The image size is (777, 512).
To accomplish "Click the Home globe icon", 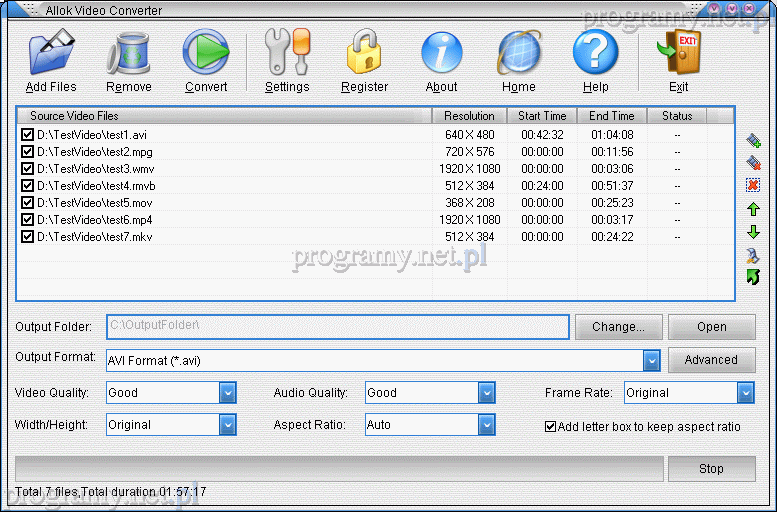I will pos(519,53).
